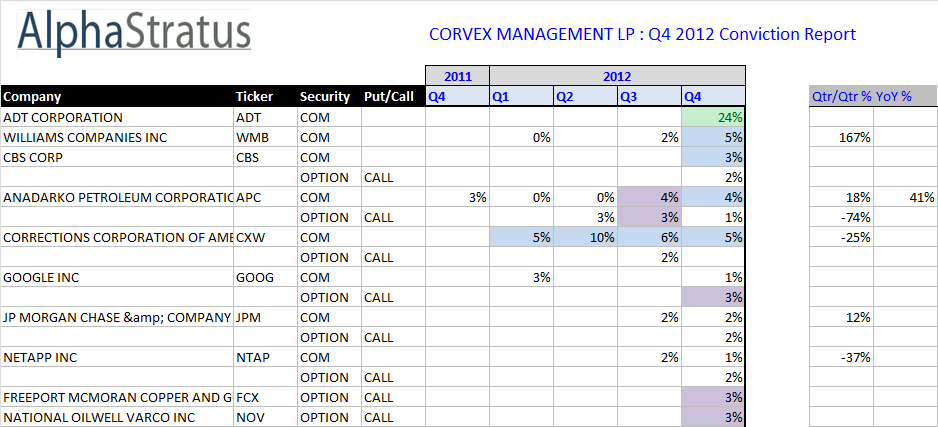Click the 2012 year header
938x427 pixels.
tap(617, 76)
